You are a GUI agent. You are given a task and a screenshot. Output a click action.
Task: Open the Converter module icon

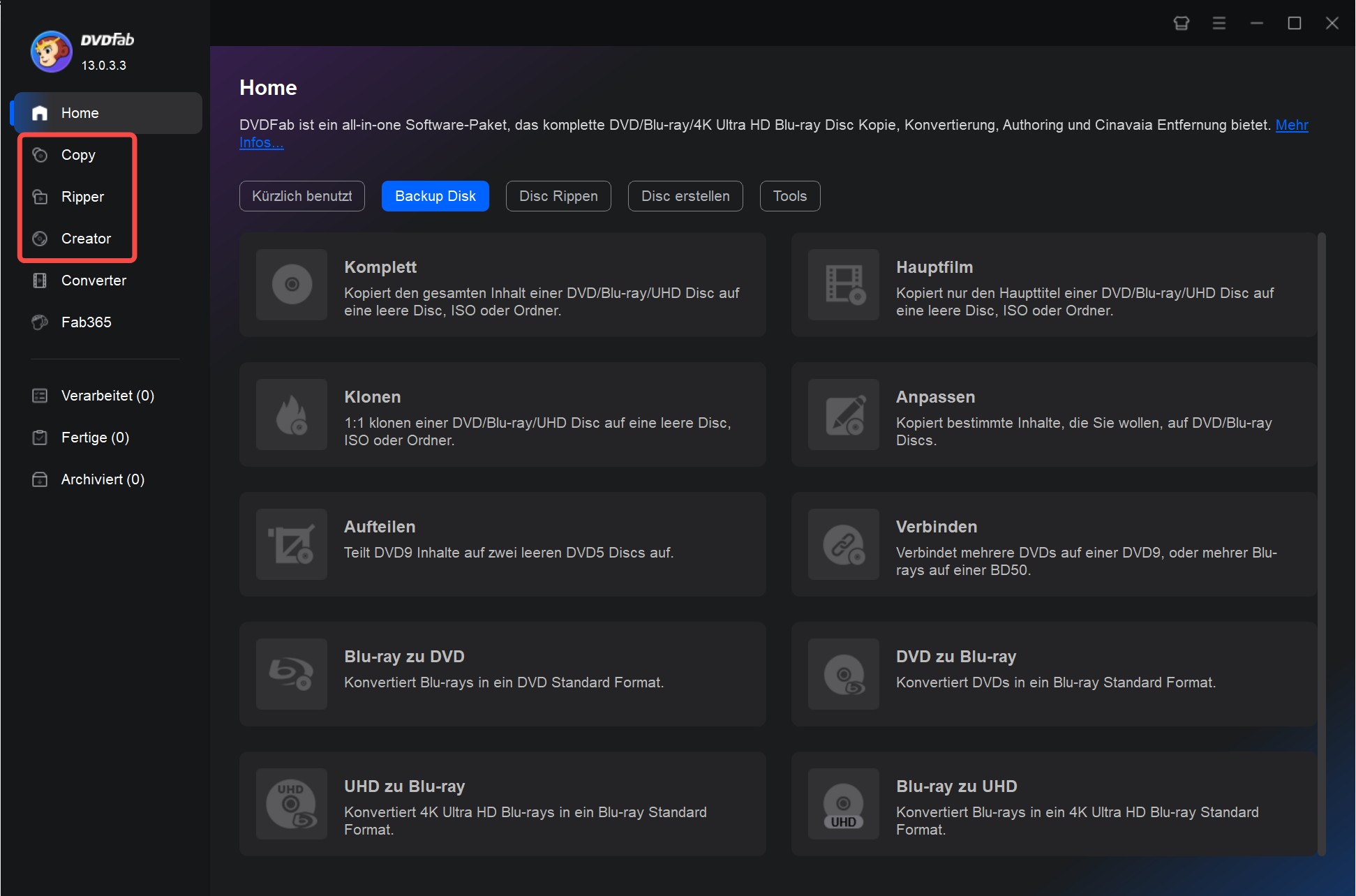click(40, 281)
